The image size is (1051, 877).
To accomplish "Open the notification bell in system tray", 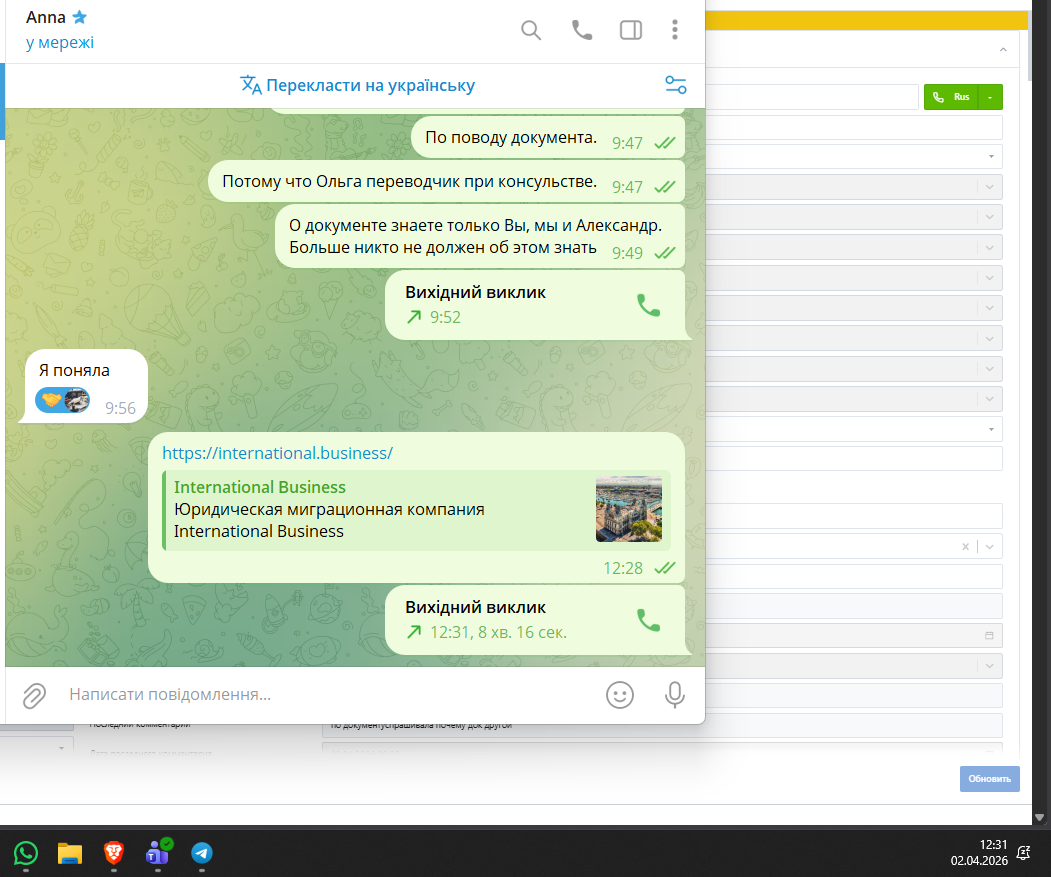I will (1024, 853).
